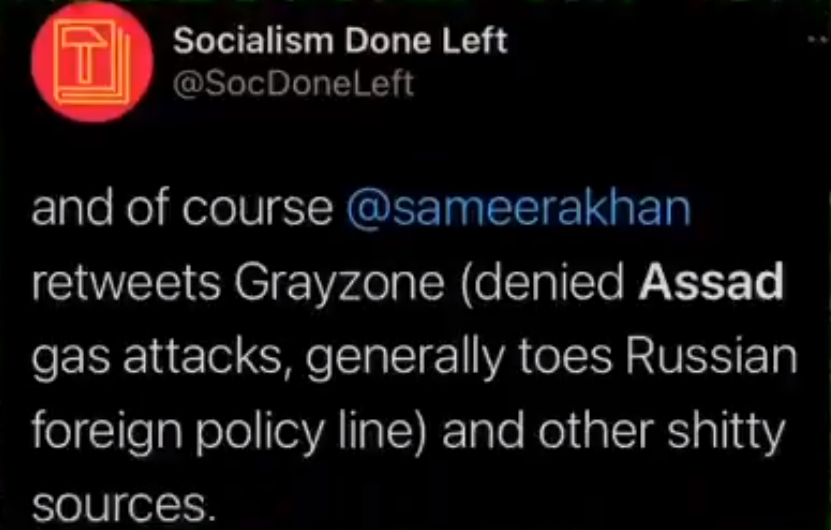Screen dimensions: 831x530
Task: Select the word retweets in tweet text
Action: point(126,283)
